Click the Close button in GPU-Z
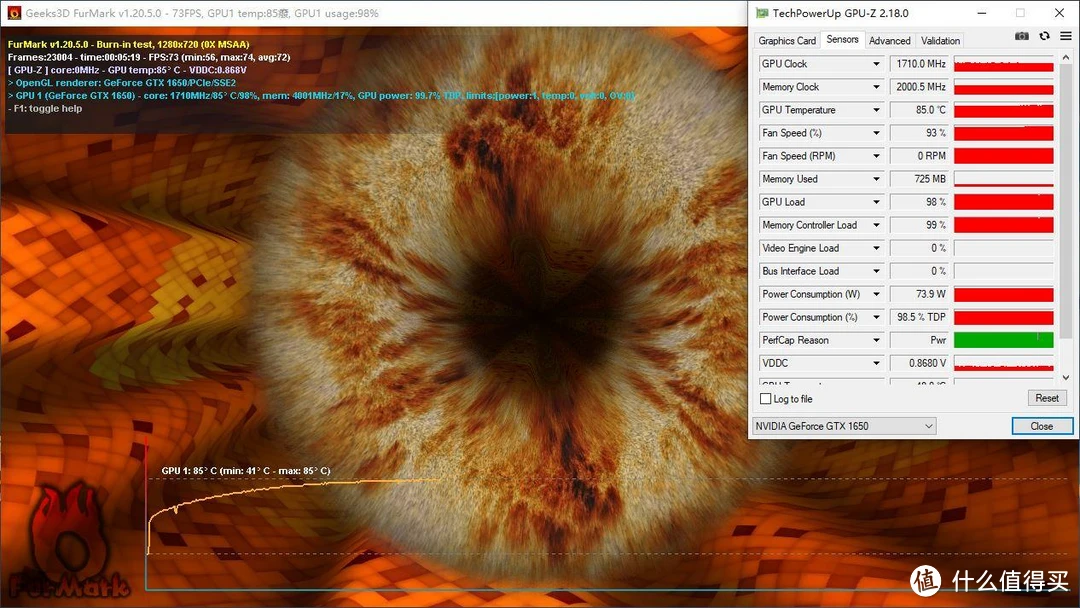 (x=1041, y=426)
